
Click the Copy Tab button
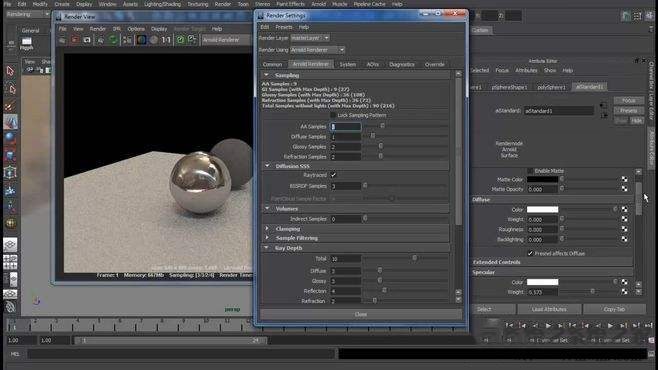(614, 309)
